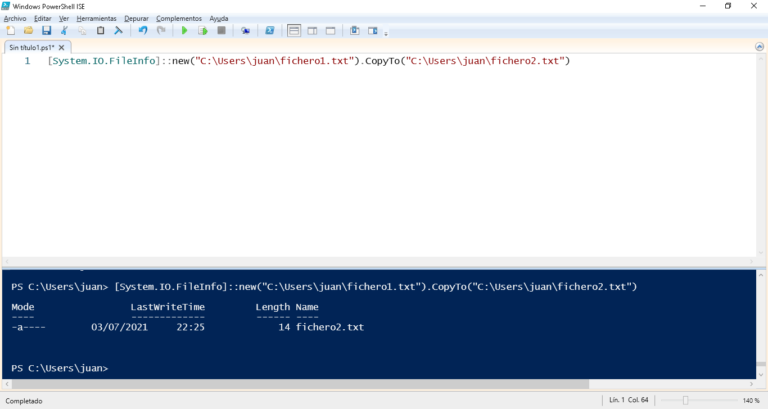Click the console horizontal scrollbar right arrow
Screen dimensions: 768x409
click(751, 384)
